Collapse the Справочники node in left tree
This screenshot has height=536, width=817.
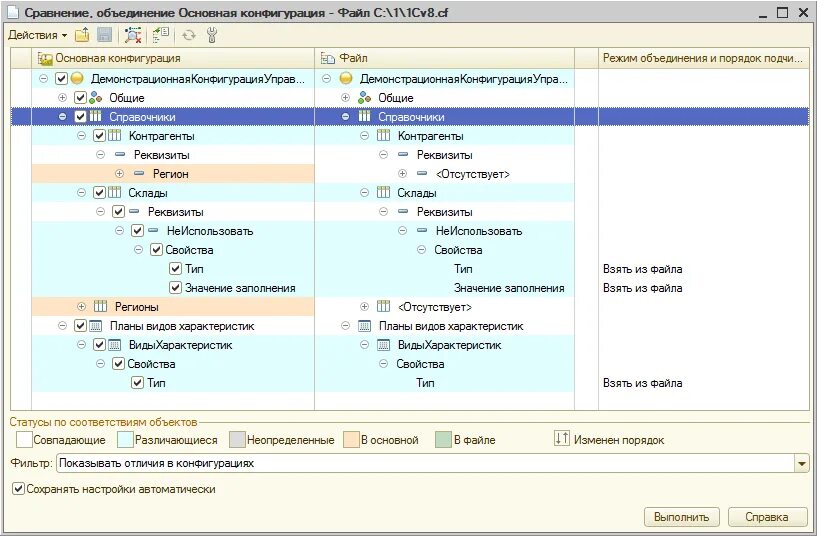[63, 117]
